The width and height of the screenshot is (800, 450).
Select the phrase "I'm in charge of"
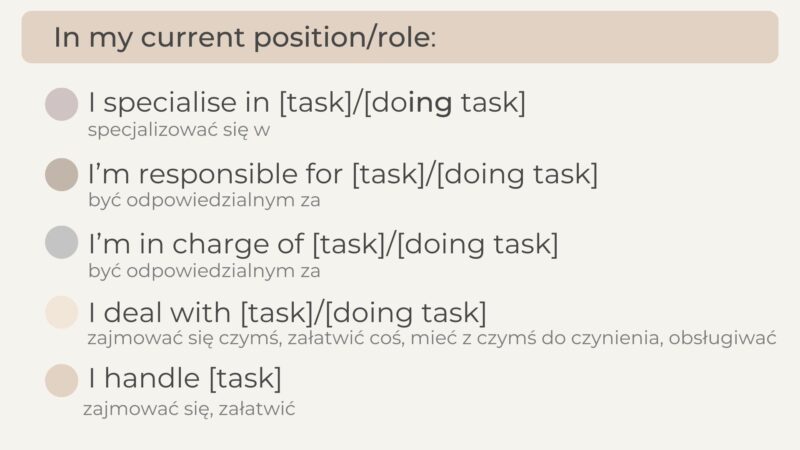pyautogui.click(x=195, y=243)
